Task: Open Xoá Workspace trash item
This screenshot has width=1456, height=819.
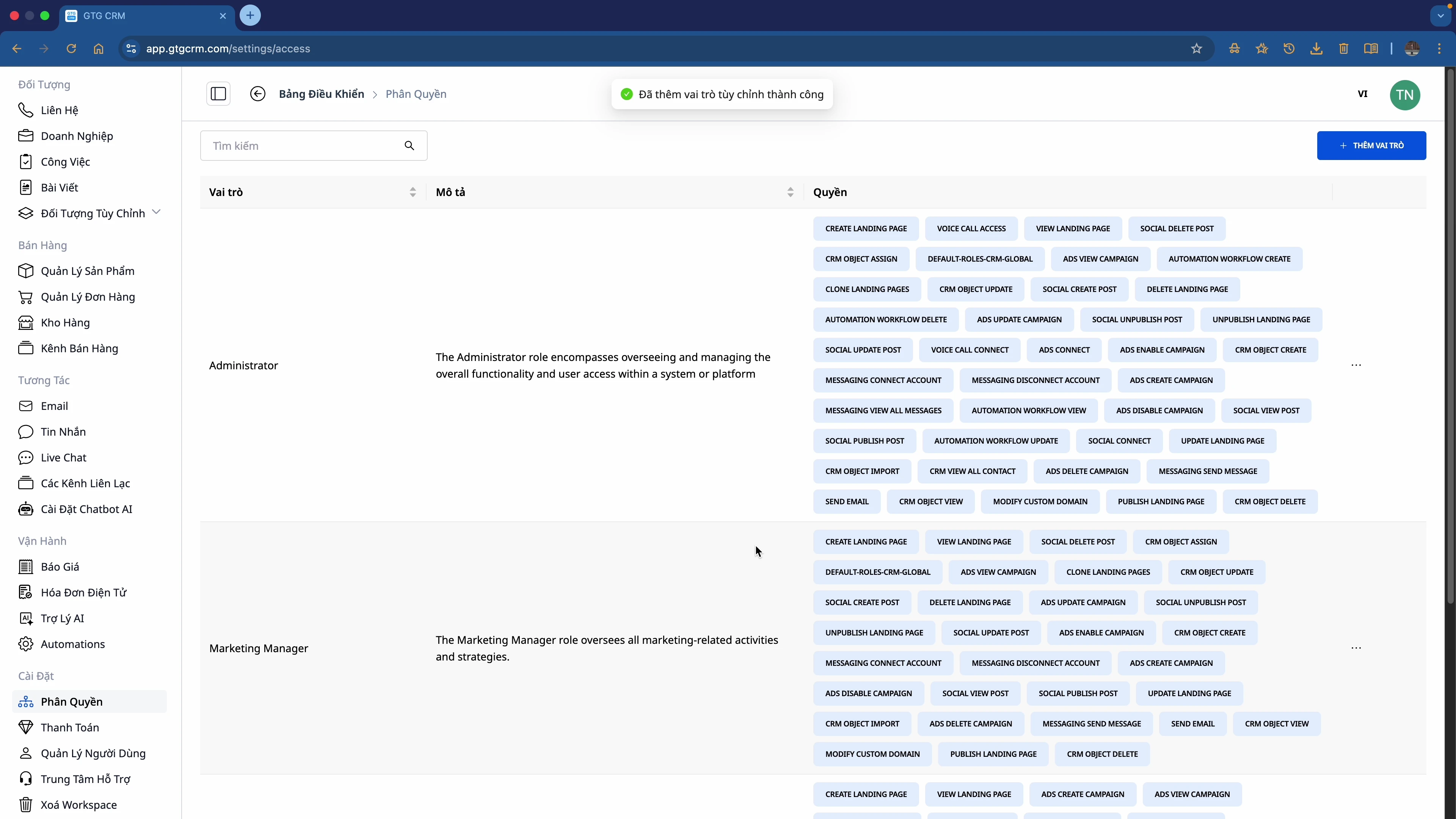Action: pos(78,804)
